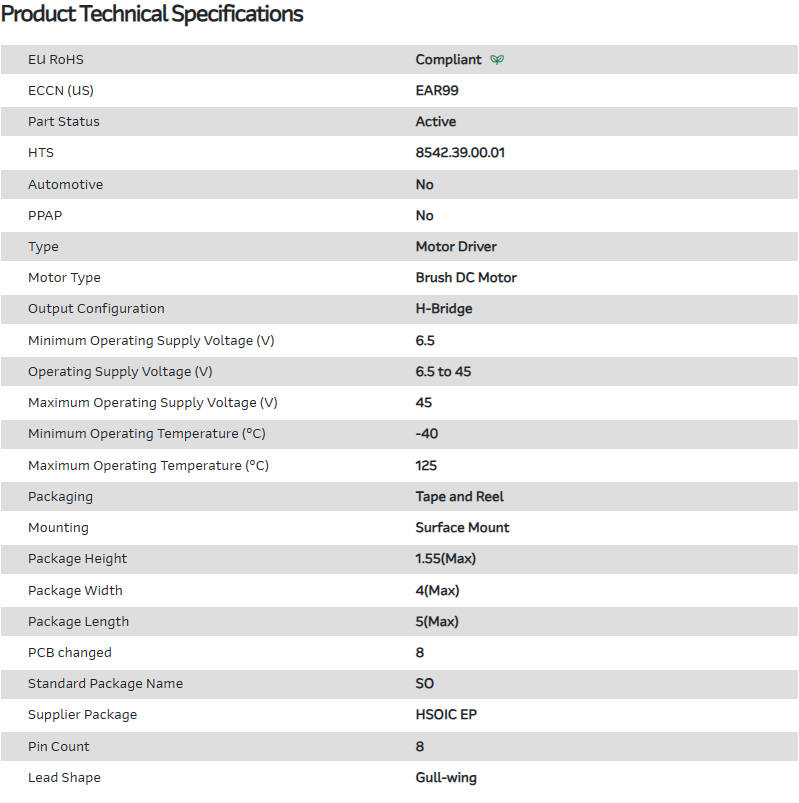Image resolution: width=799 pixels, height=803 pixels.
Task: Click the Surface Mount mounting value
Action: pos(462,528)
